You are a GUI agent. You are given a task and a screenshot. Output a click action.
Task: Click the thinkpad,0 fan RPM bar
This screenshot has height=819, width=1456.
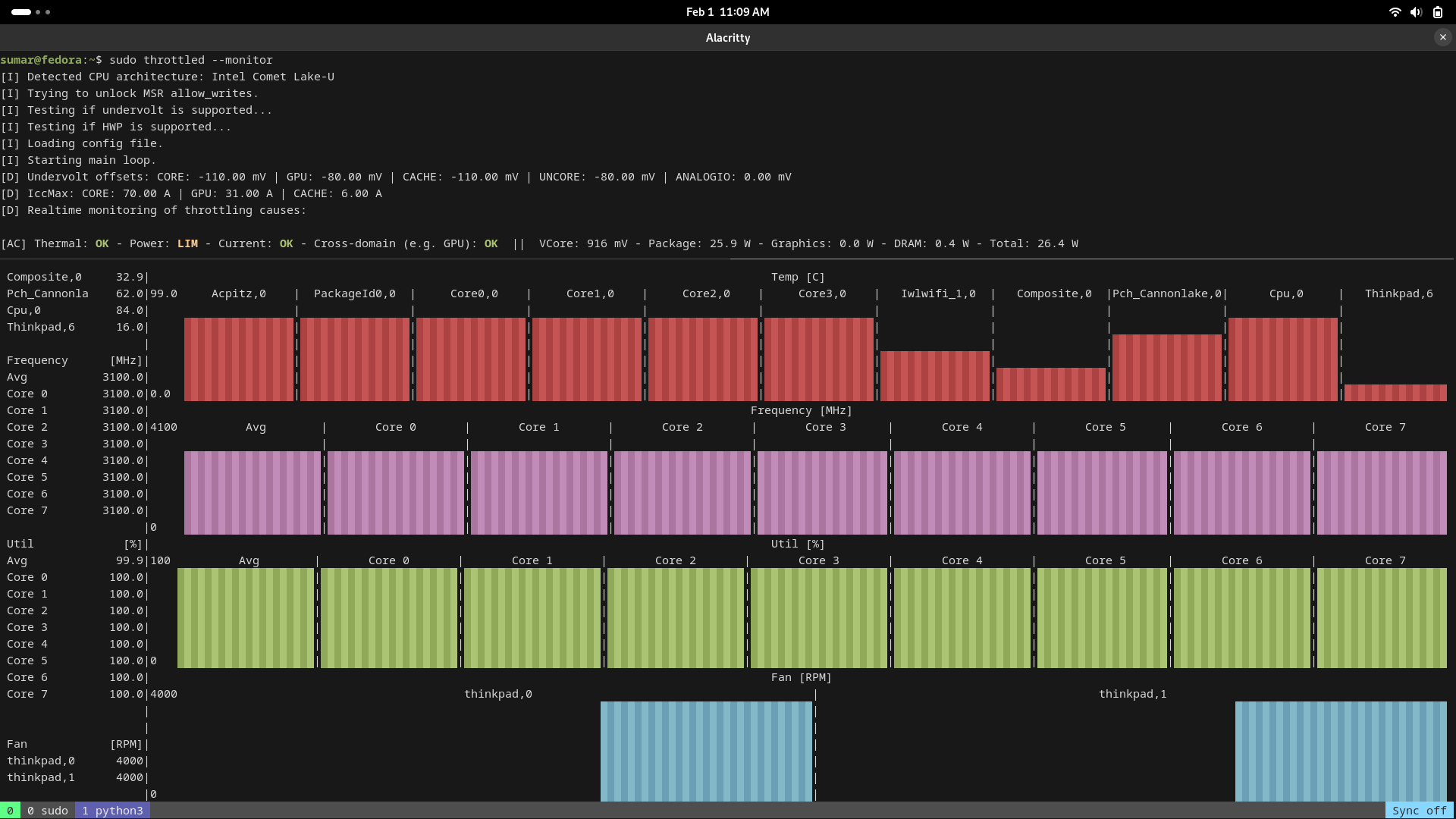coord(706,751)
